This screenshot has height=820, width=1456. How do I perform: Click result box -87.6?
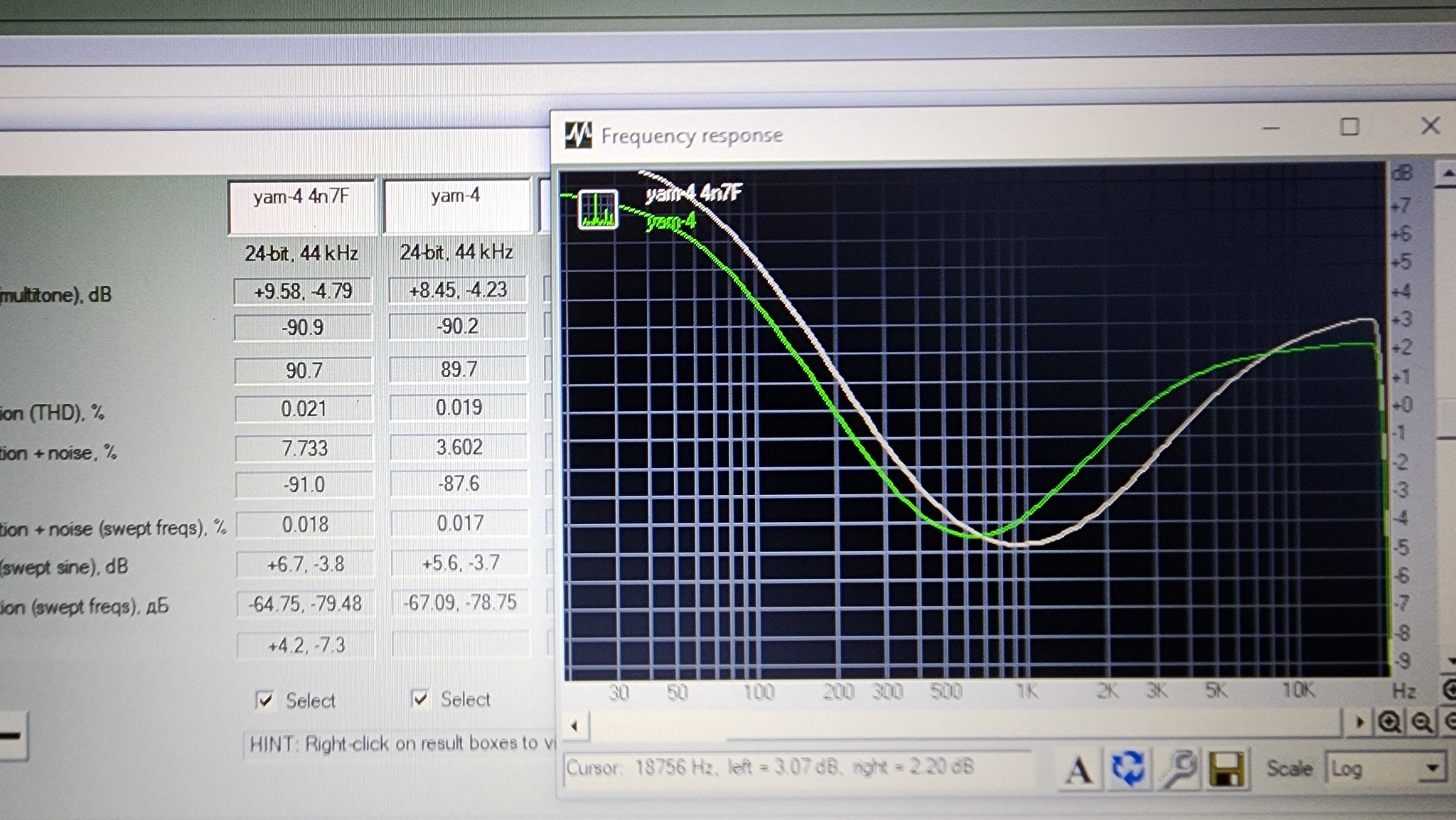(x=459, y=484)
